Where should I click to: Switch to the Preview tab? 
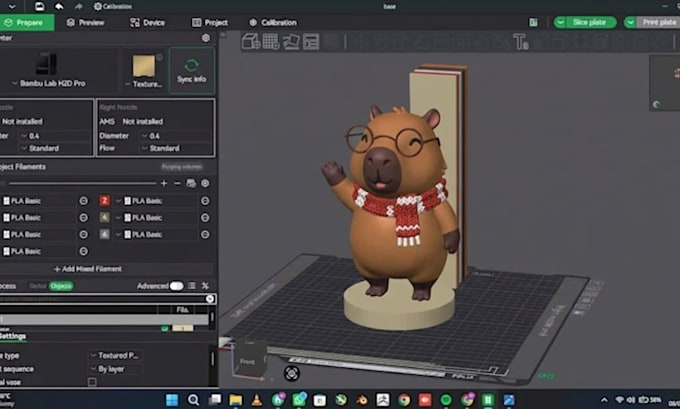(86, 23)
